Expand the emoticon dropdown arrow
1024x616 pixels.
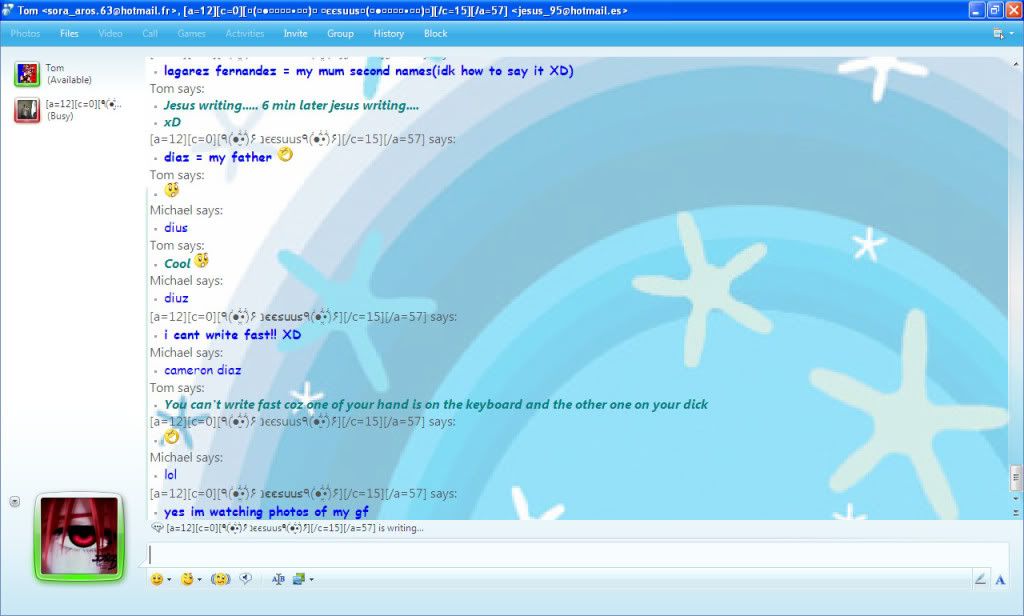(169, 578)
